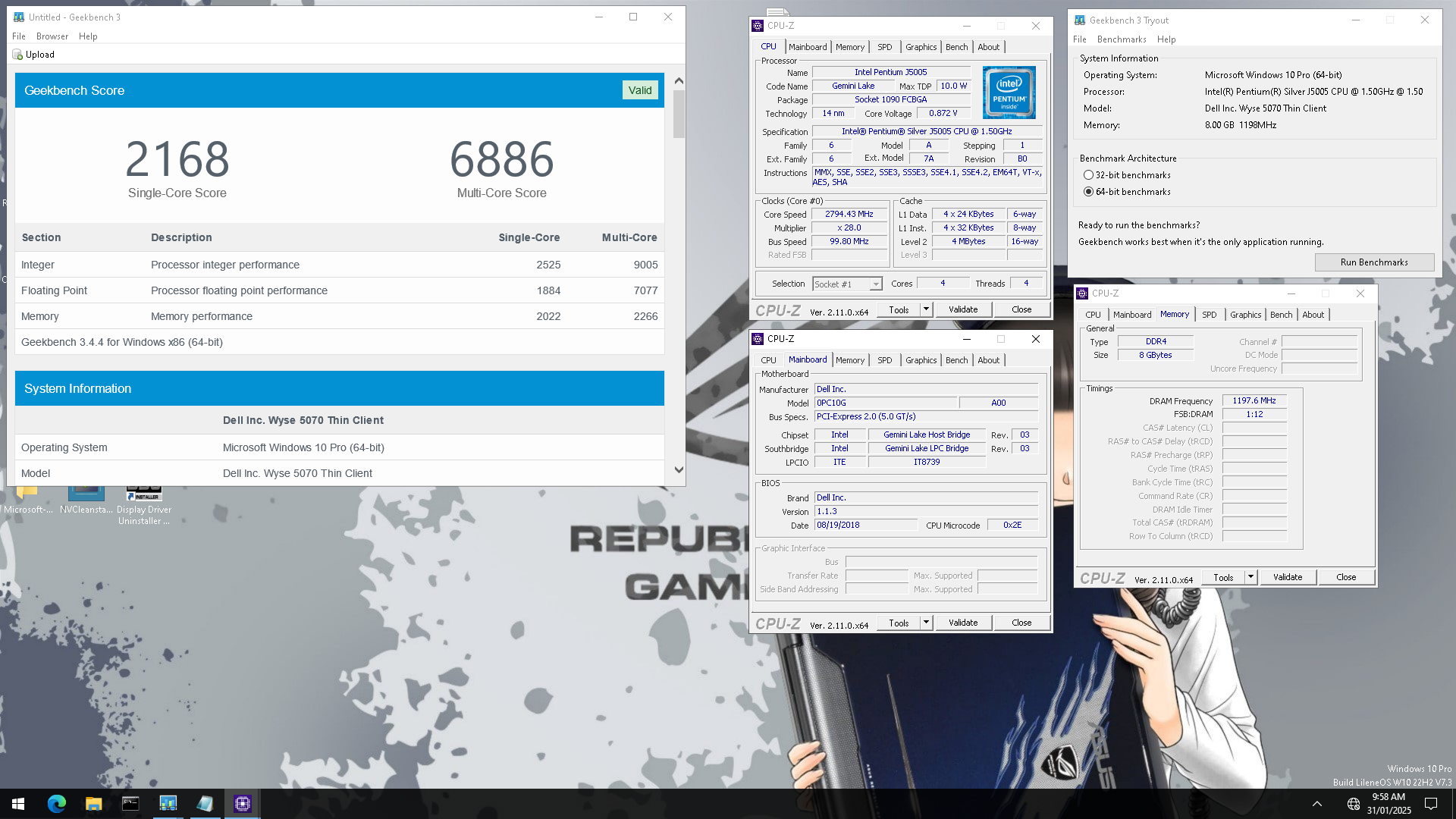This screenshot has height=819, width=1456.
Task: Click the Upload icon in Geekbench toolbar
Action: click(17, 55)
